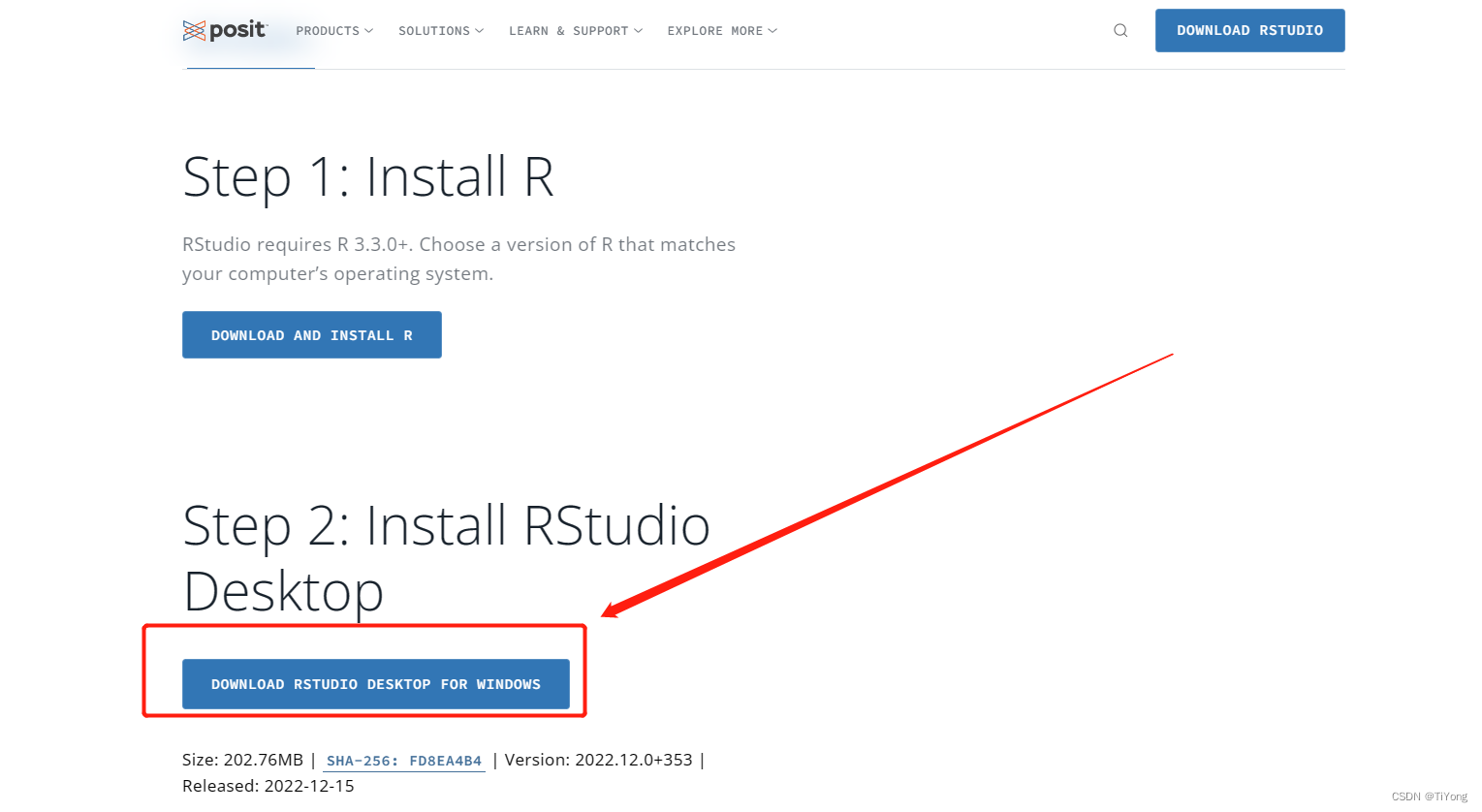Expand the PRODUCTS dropdown chevron

pos(370,30)
